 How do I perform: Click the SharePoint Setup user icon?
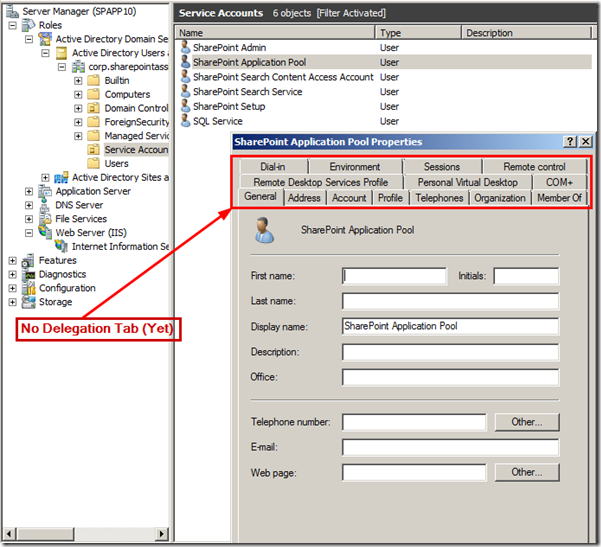click(x=184, y=106)
